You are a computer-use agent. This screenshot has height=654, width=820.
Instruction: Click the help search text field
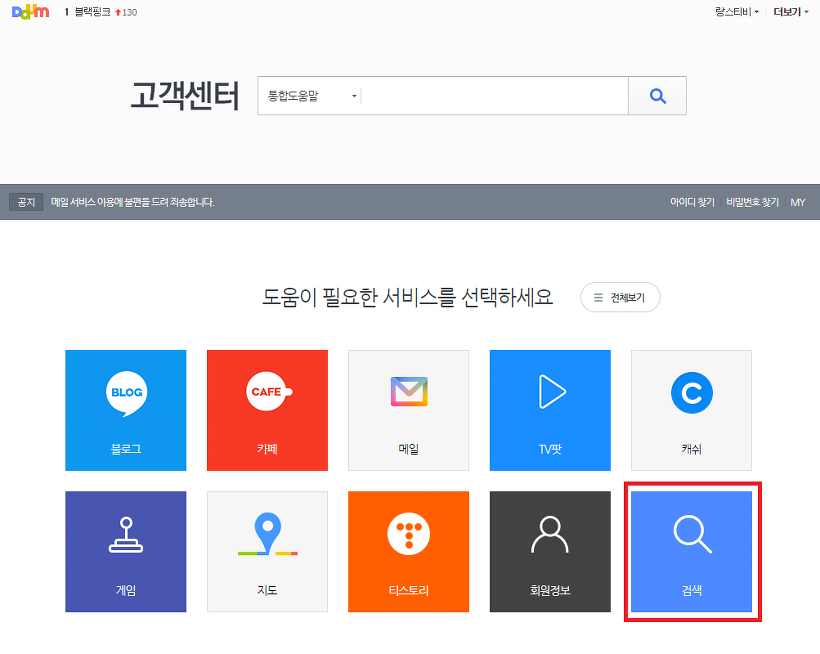pos(494,96)
